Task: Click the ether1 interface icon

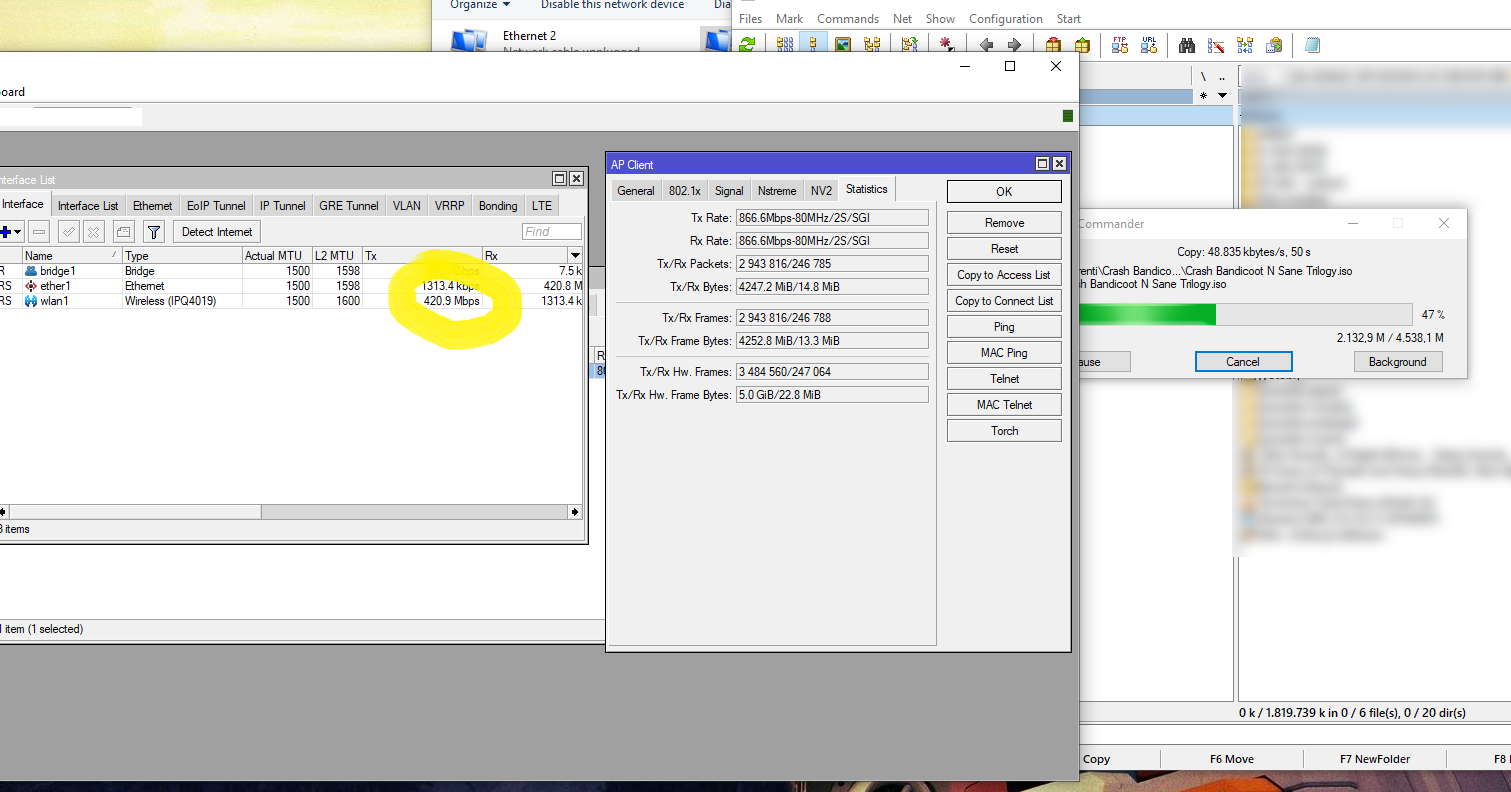Action: pyautogui.click(x=31, y=286)
